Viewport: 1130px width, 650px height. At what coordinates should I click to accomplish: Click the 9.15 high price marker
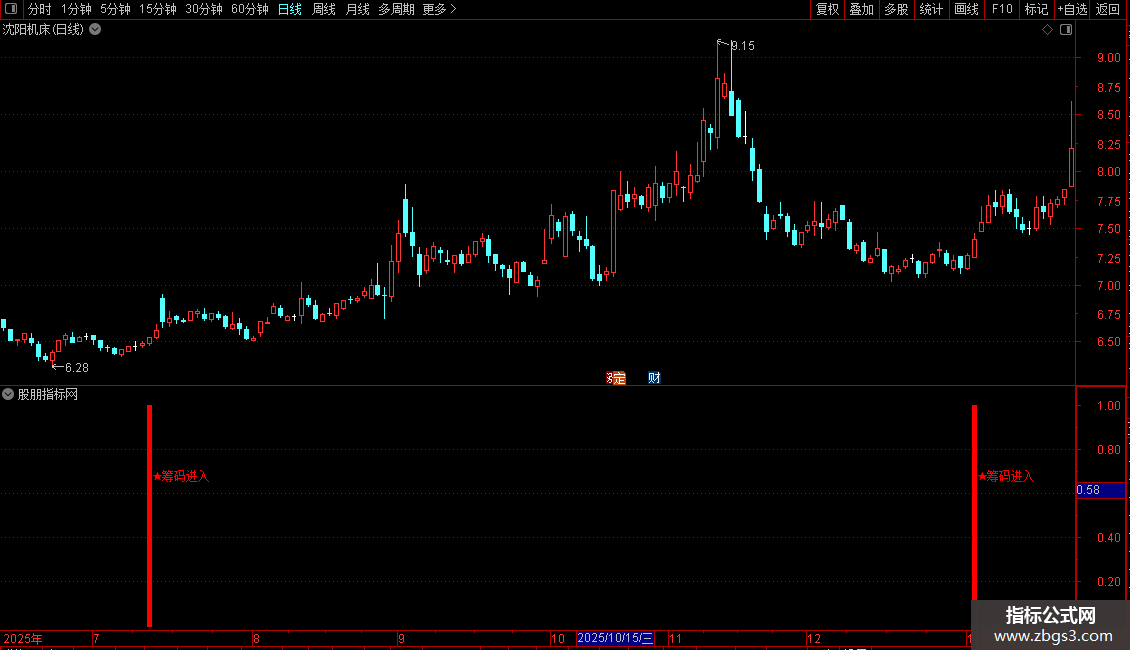click(x=742, y=46)
